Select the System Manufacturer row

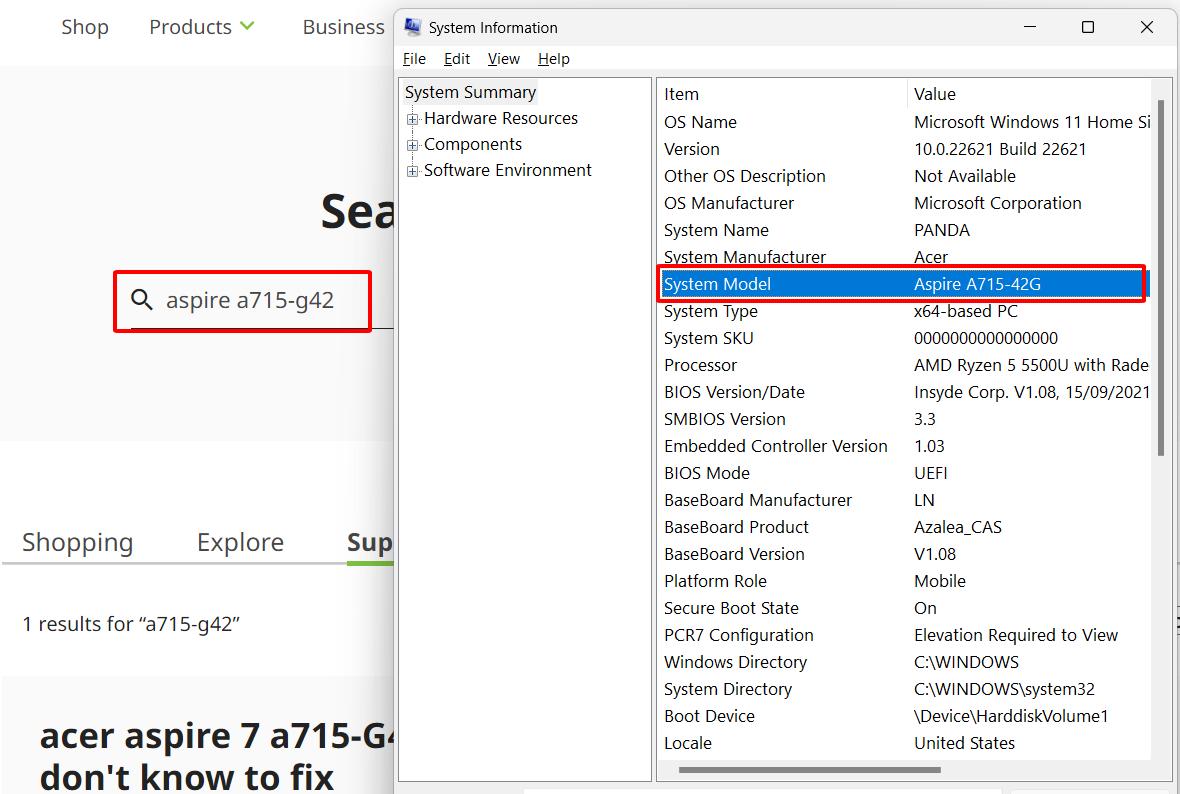click(905, 257)
